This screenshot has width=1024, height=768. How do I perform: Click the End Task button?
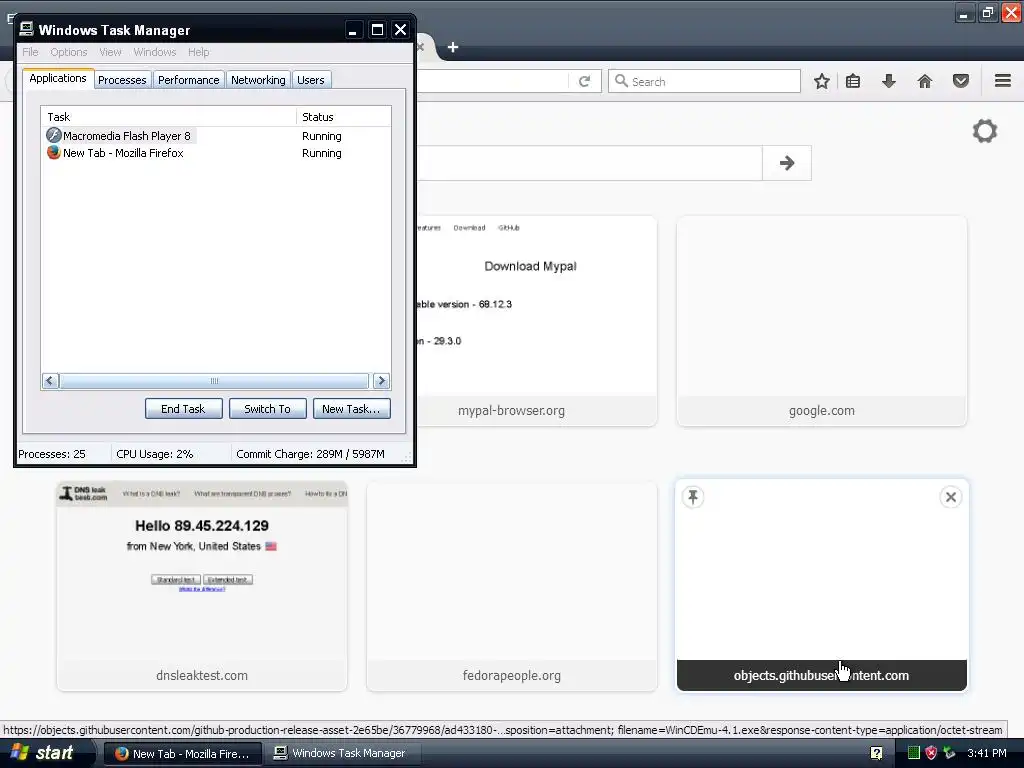click(x=184, y=409)
